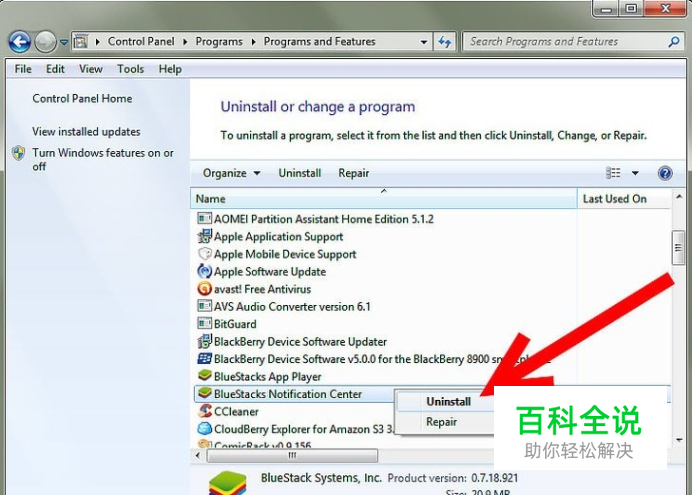Open the Organize dropdown
692x495 pixels.
(x=231, y=173)
